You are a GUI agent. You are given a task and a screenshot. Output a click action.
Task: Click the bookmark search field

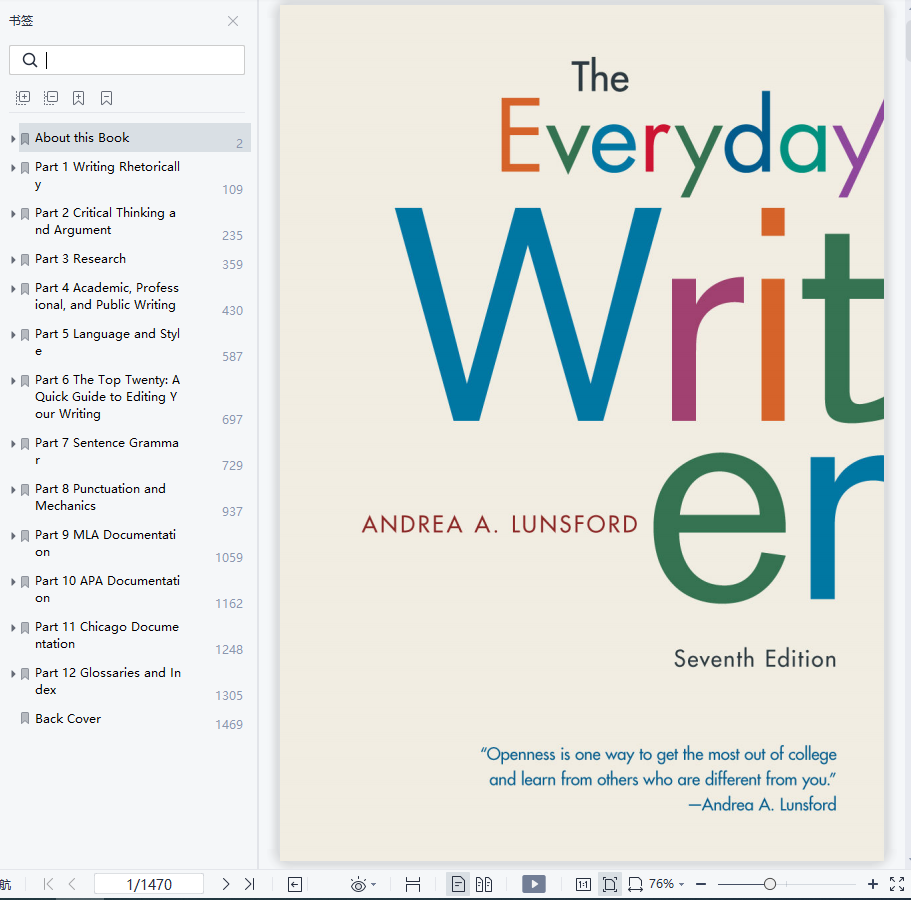click(x=127, y=60)
